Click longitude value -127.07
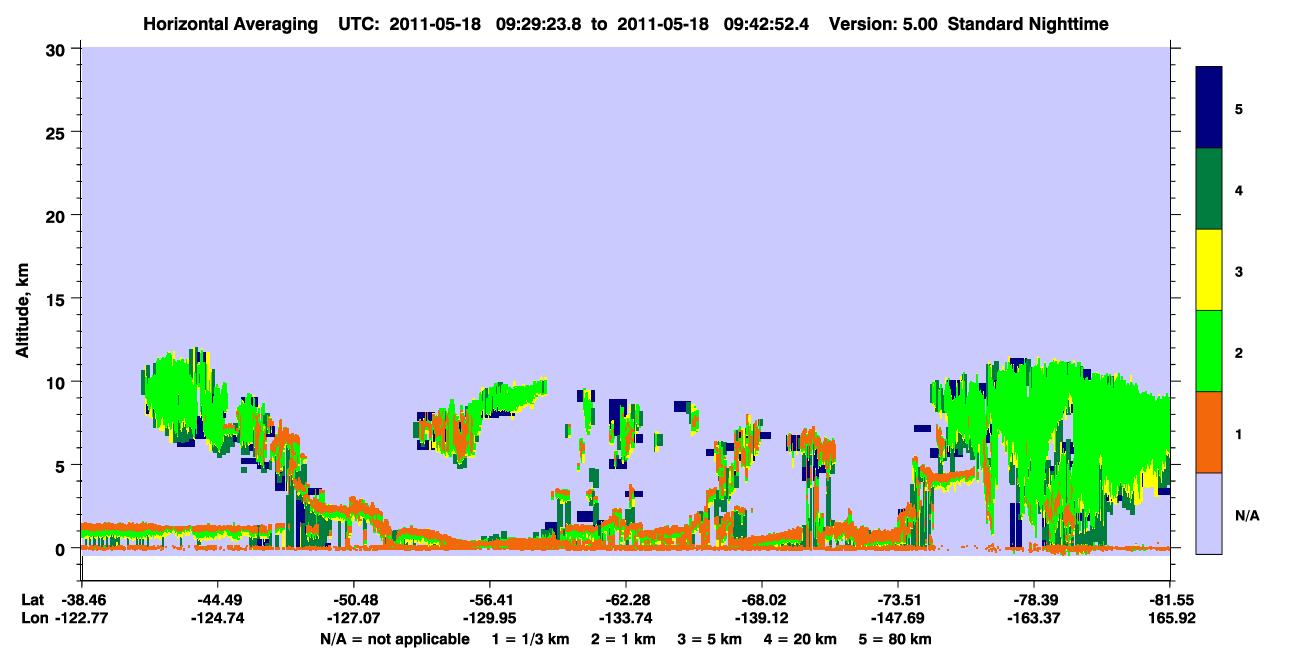1300x667 pixels. (353, 618)
